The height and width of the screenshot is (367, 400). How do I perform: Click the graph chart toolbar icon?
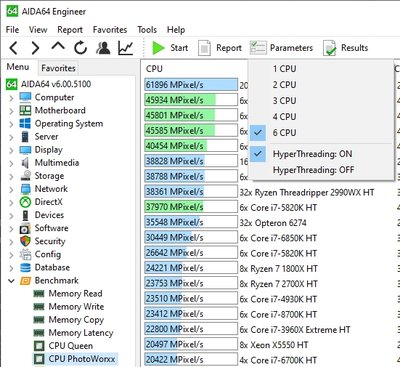tap(126, 48)
